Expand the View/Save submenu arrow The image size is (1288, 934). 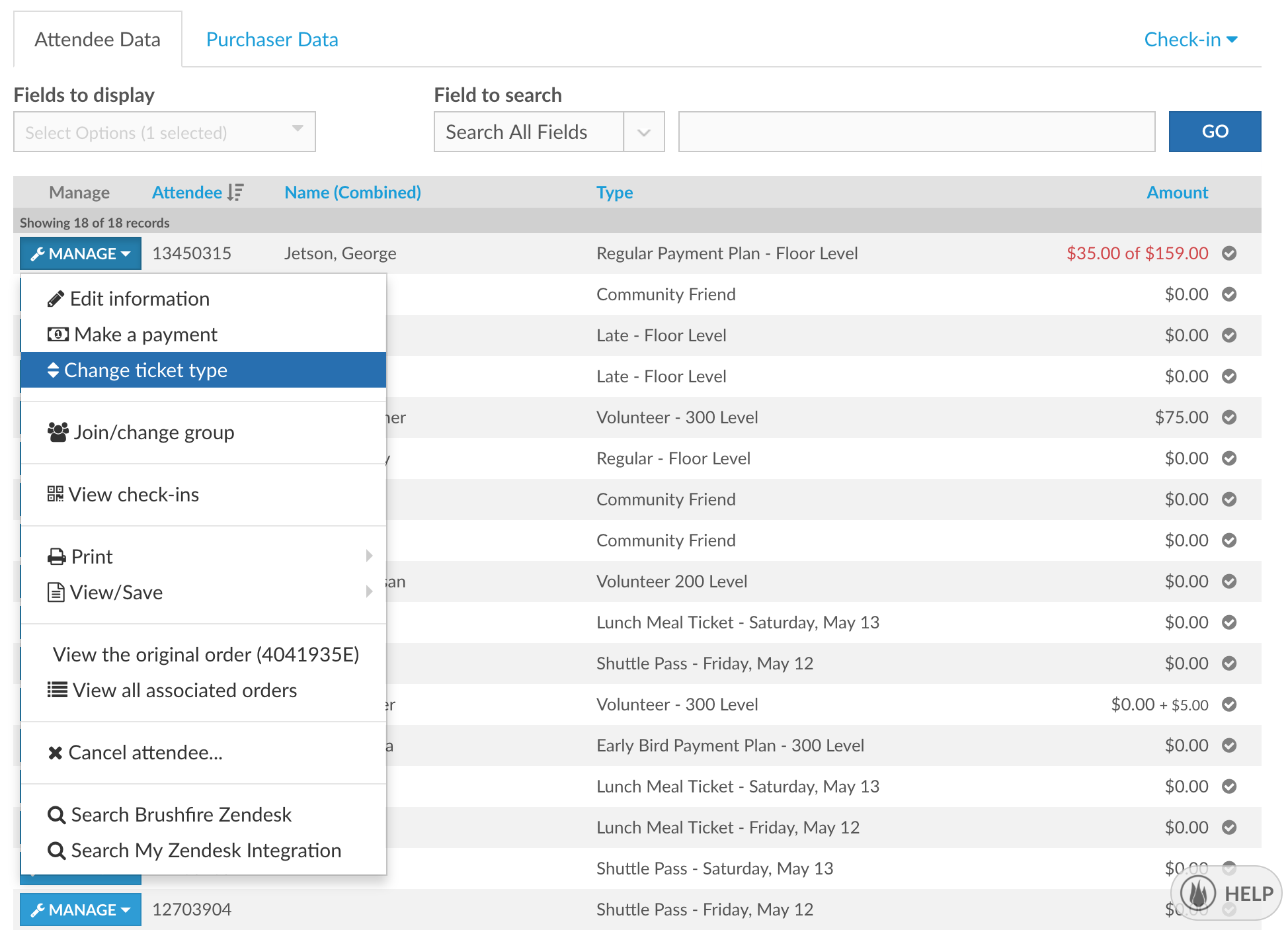pos(369,591)
